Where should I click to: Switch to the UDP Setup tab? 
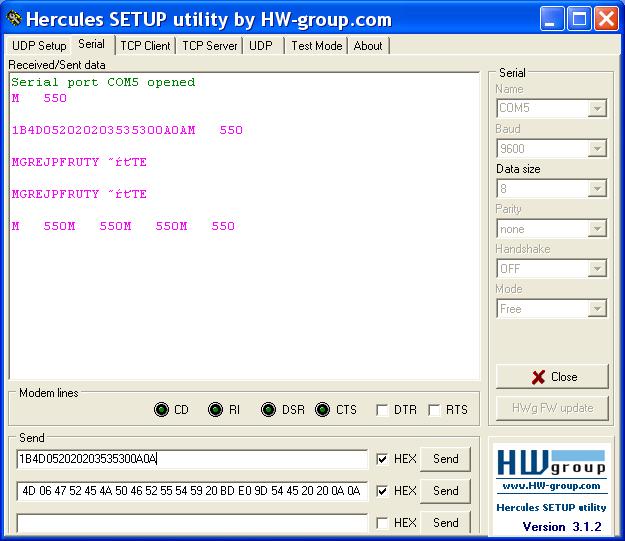pos(39,46)
